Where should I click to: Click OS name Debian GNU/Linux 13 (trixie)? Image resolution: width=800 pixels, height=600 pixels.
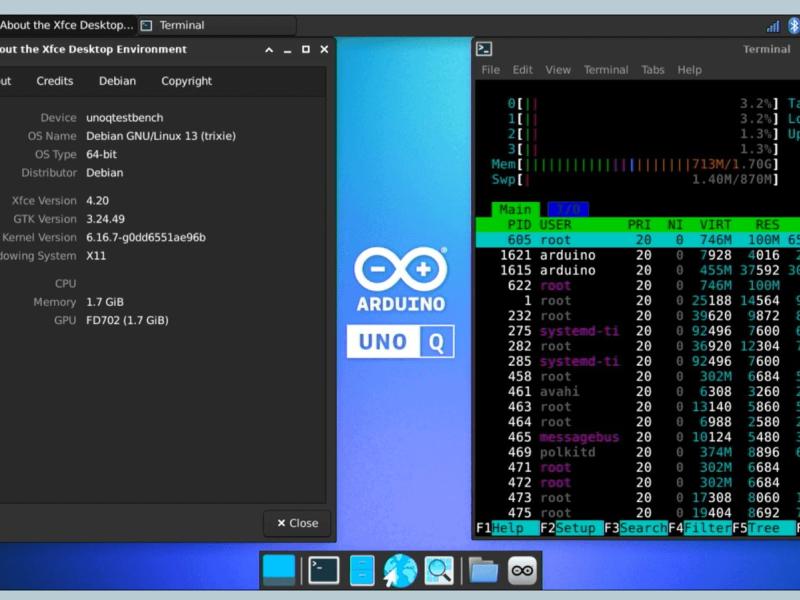[x=161, y=136]
